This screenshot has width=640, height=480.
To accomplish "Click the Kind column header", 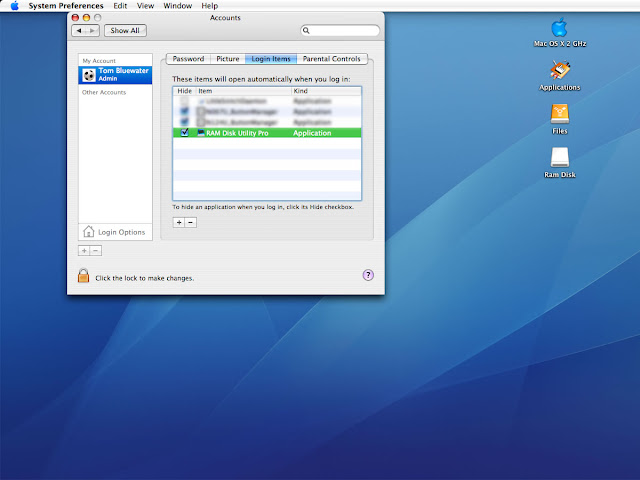I will click(x=326, y=91).
